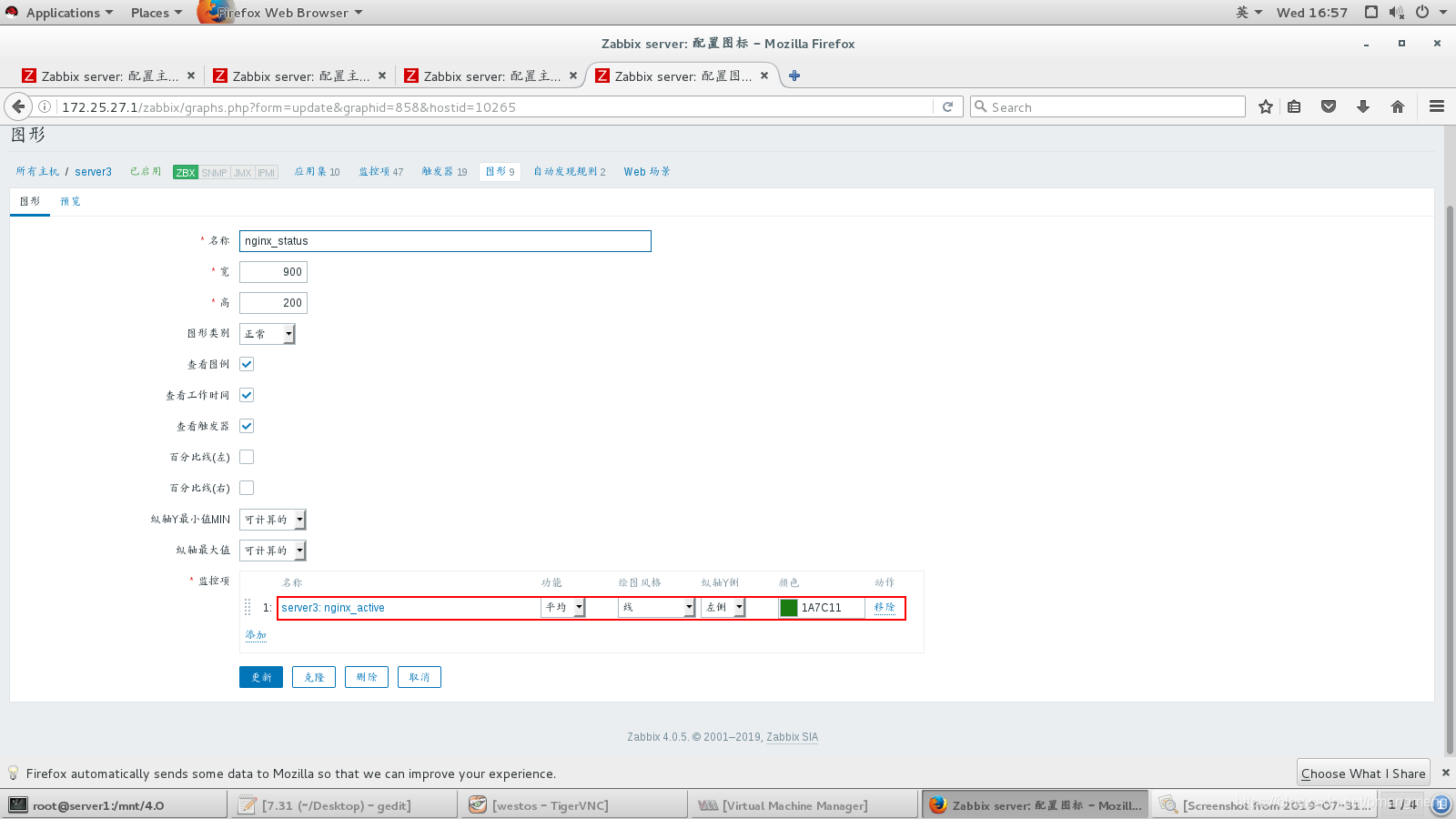
Task: Open the bookmarks list icon
Action: (1294, 106)
